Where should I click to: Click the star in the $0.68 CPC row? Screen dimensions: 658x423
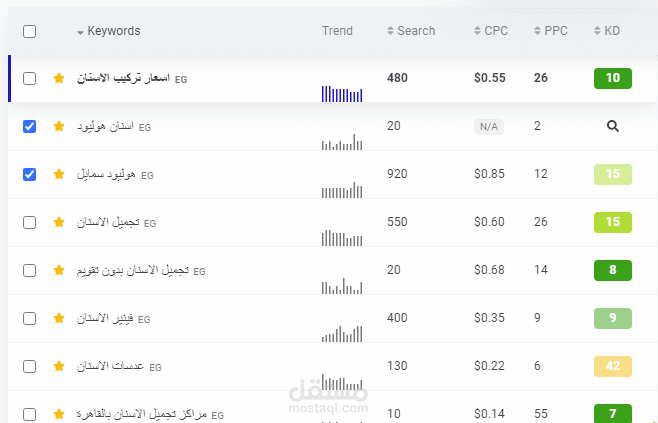[x=58, y=271]
